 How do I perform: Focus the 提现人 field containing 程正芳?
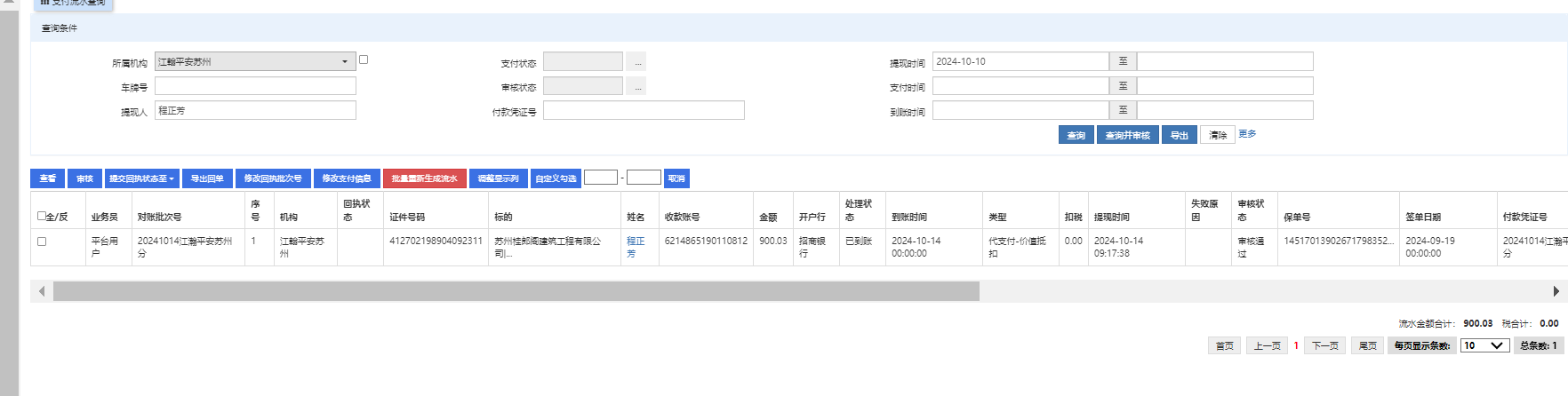click(255, 110)
